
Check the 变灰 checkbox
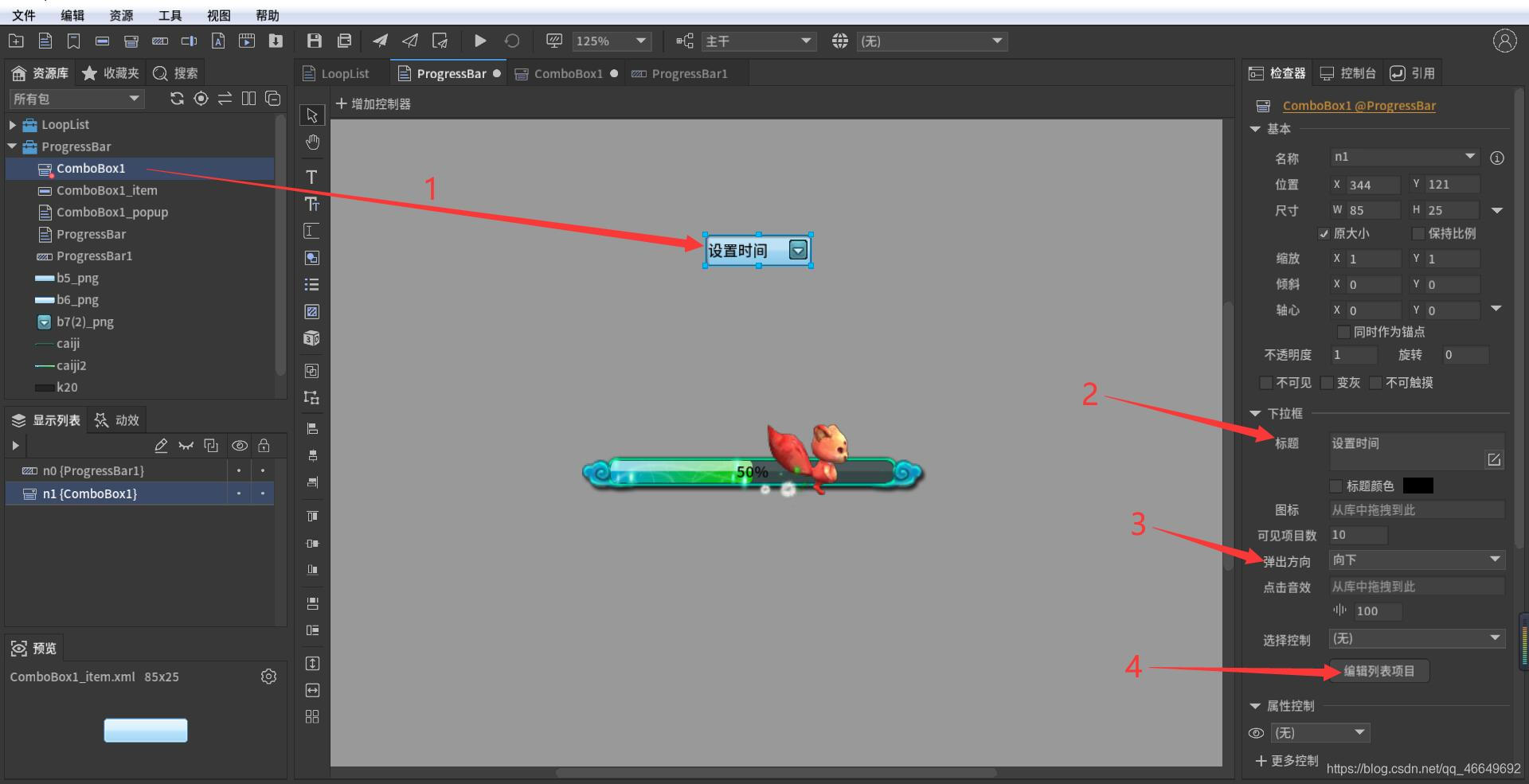point(1327,383)
